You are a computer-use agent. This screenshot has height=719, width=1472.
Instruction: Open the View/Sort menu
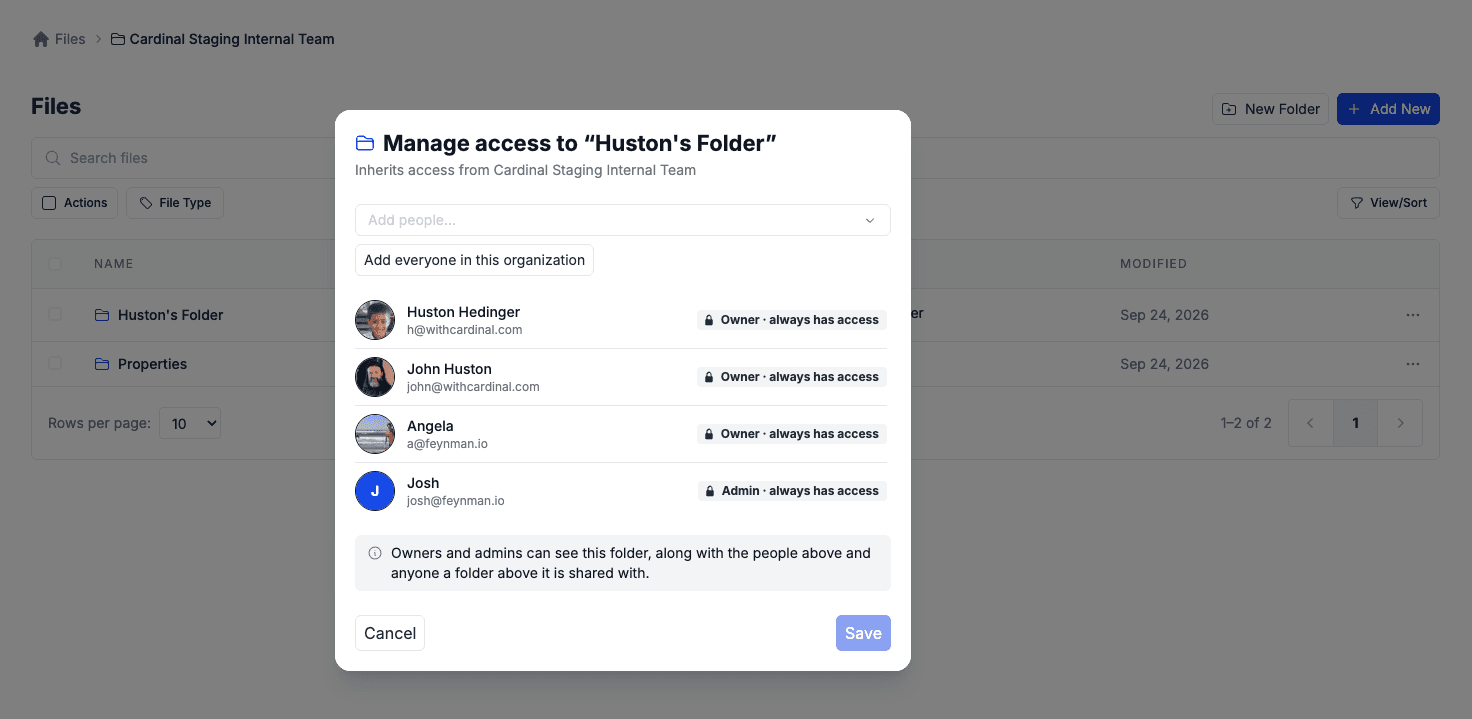tap(1388, 203)
